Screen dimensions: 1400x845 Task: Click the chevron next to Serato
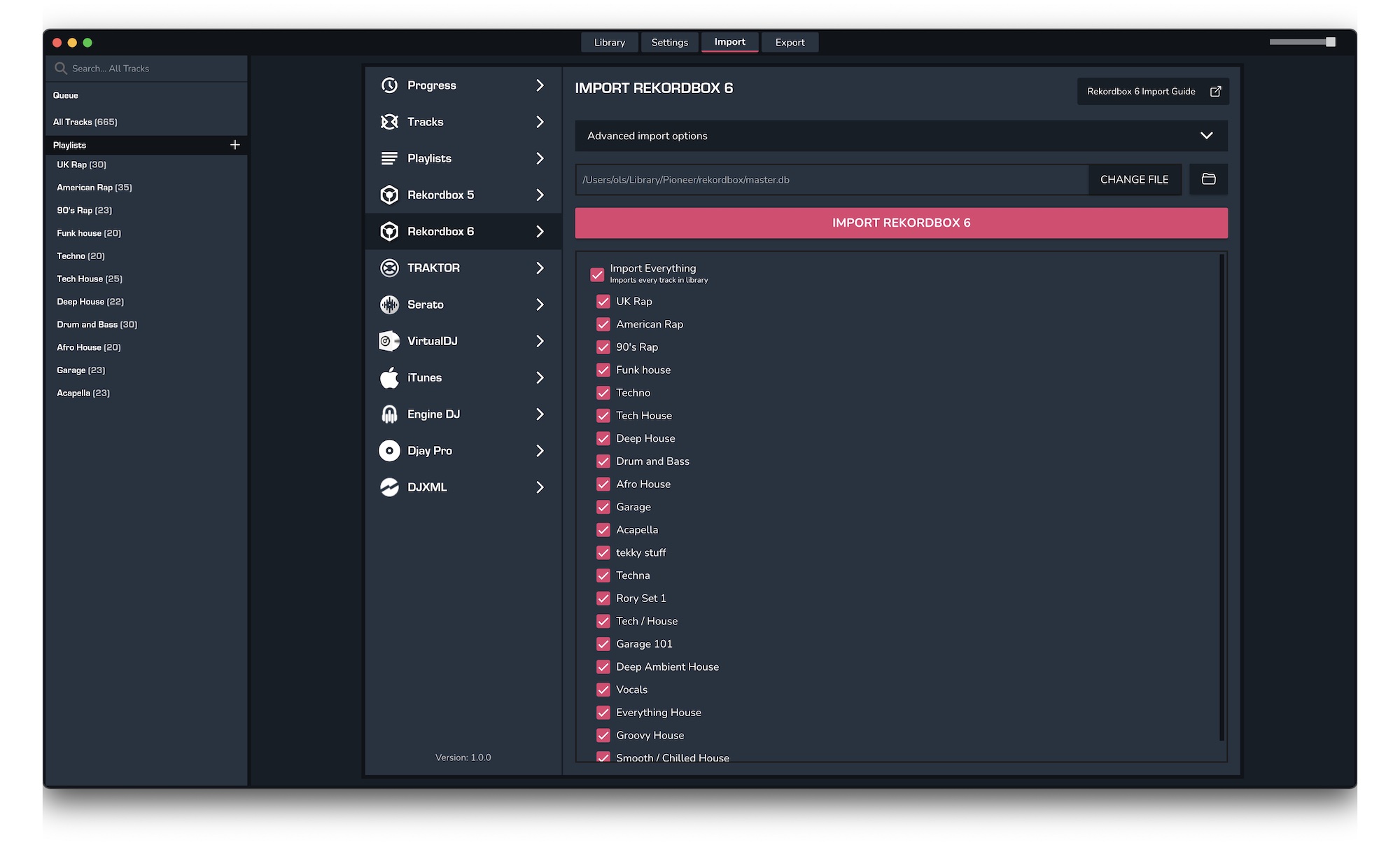coord(540,305)
